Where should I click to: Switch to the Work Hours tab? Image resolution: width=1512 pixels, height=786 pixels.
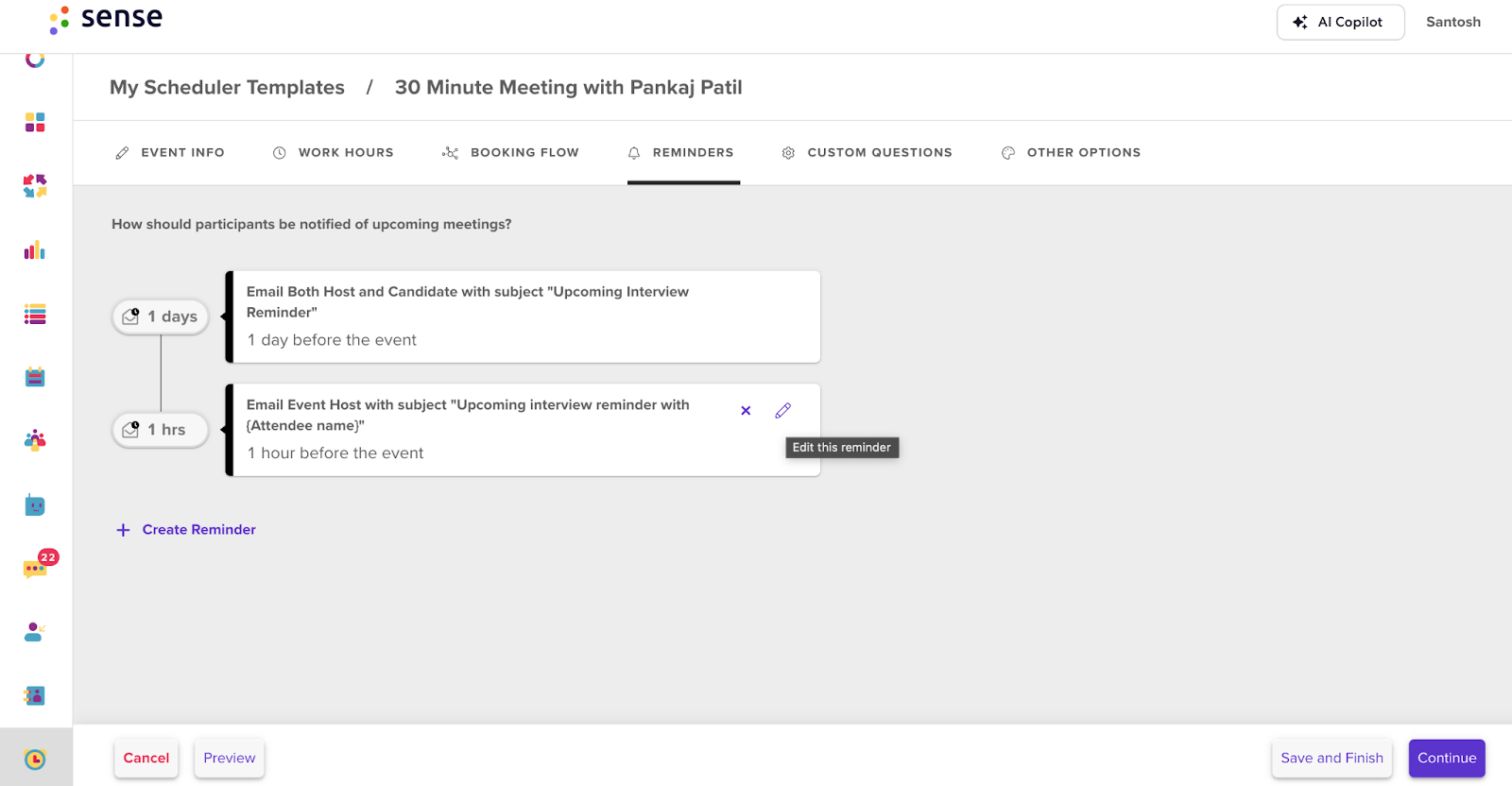coord(333,152)
